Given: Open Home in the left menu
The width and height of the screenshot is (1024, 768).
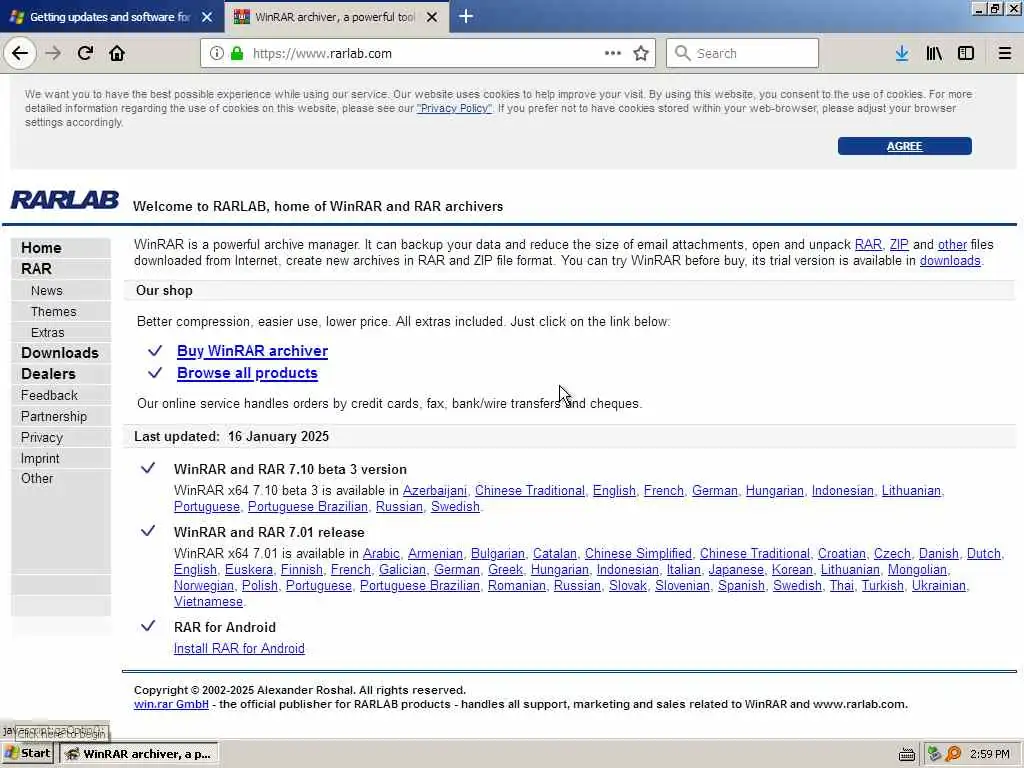Looking at the screenshot, I should pyautogui.click(x=41, y=248).
